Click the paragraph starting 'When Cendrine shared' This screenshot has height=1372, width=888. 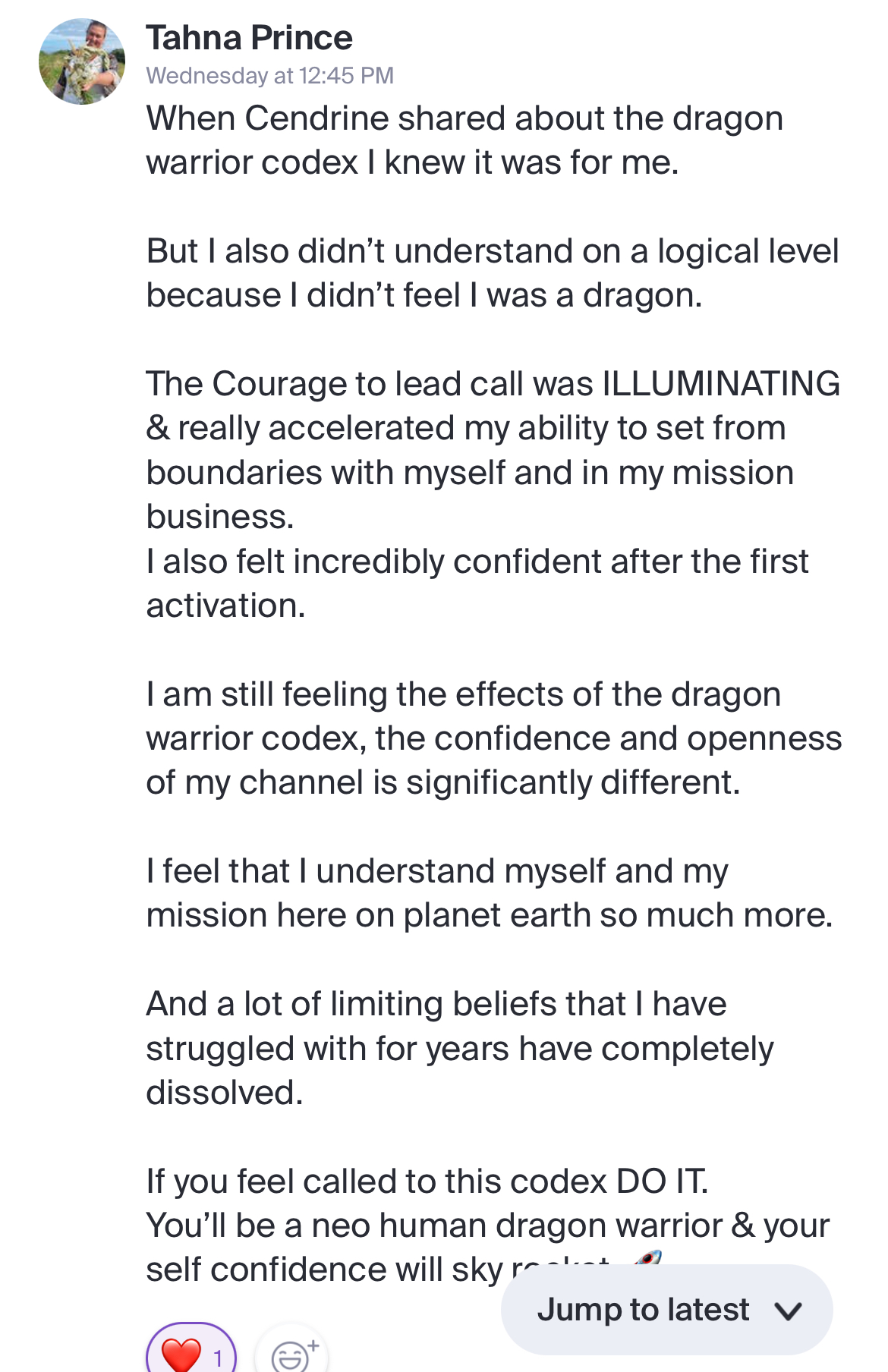tap(464, 140)
